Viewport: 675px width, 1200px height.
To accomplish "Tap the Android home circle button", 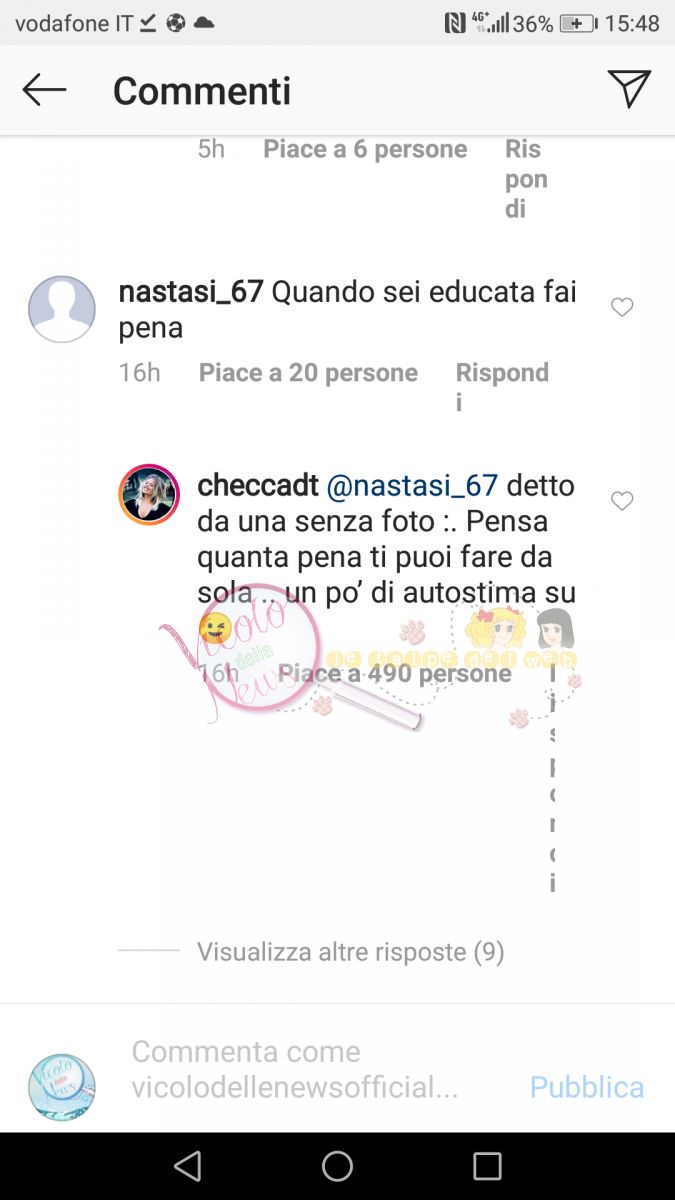I will pos(337,1166).
